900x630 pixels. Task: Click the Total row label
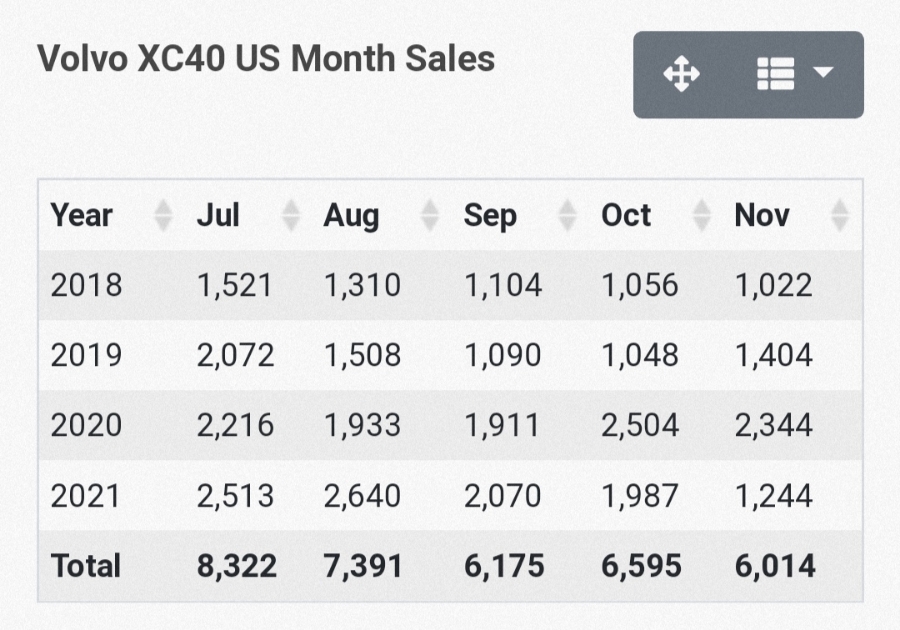coord(85,565)
